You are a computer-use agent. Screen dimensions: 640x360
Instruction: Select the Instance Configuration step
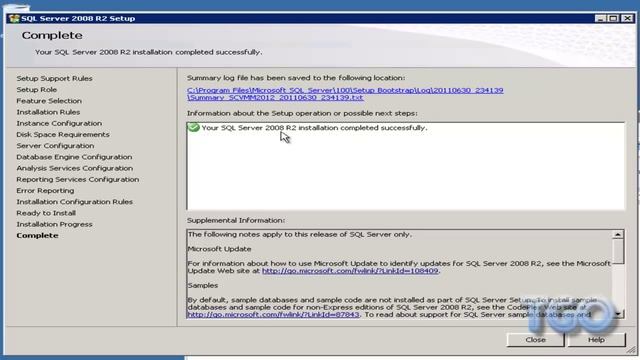coord(59,123)
